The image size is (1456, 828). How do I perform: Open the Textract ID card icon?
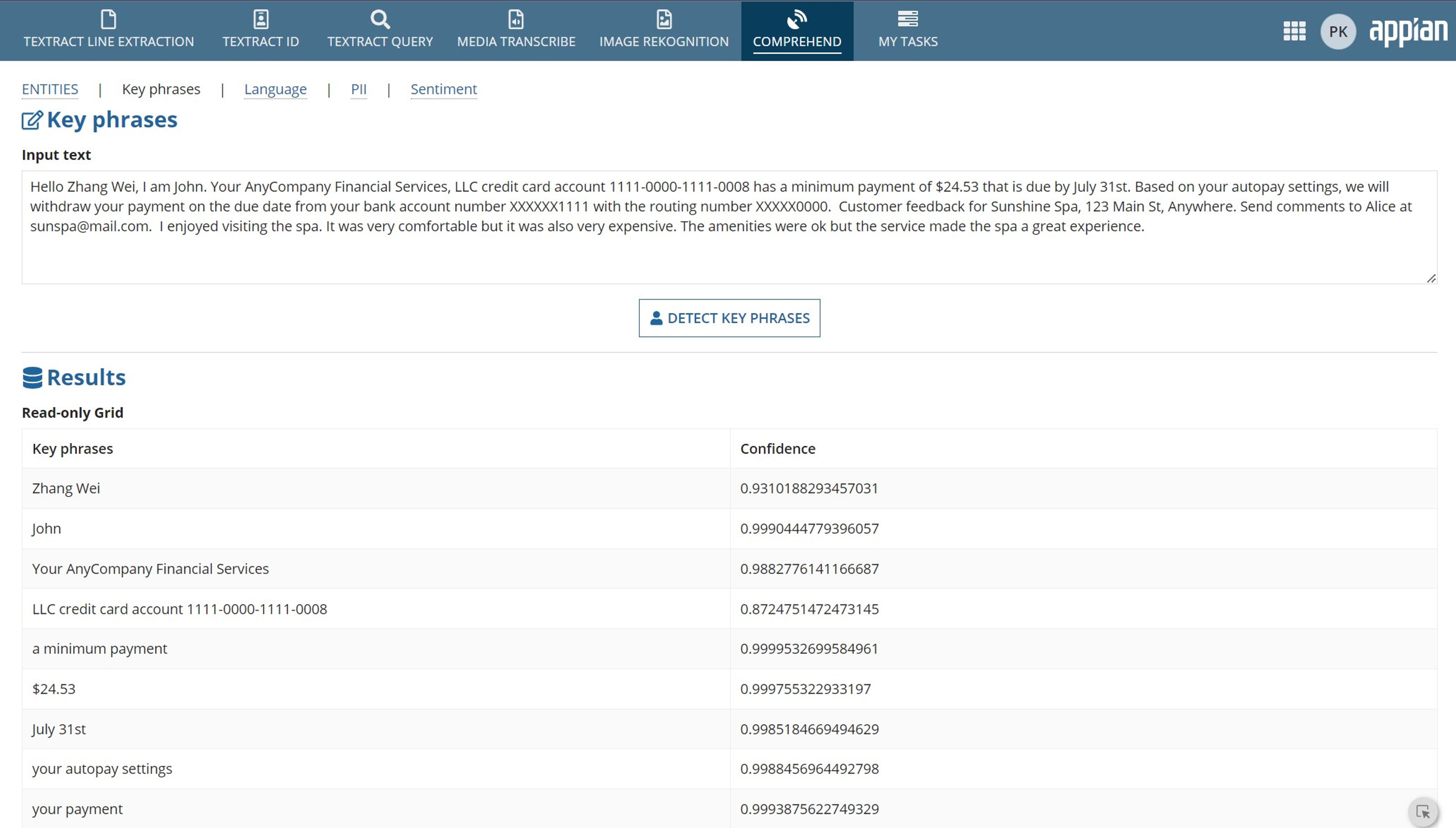click(261, 19)
